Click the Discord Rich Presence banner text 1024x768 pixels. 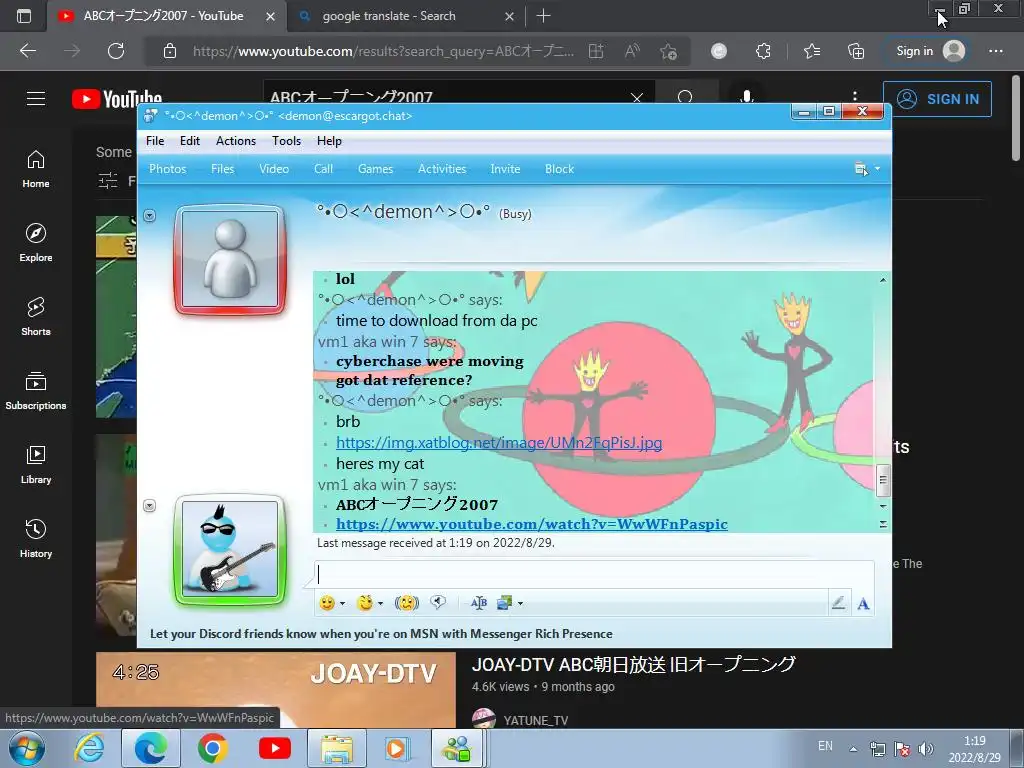(381, 633)
